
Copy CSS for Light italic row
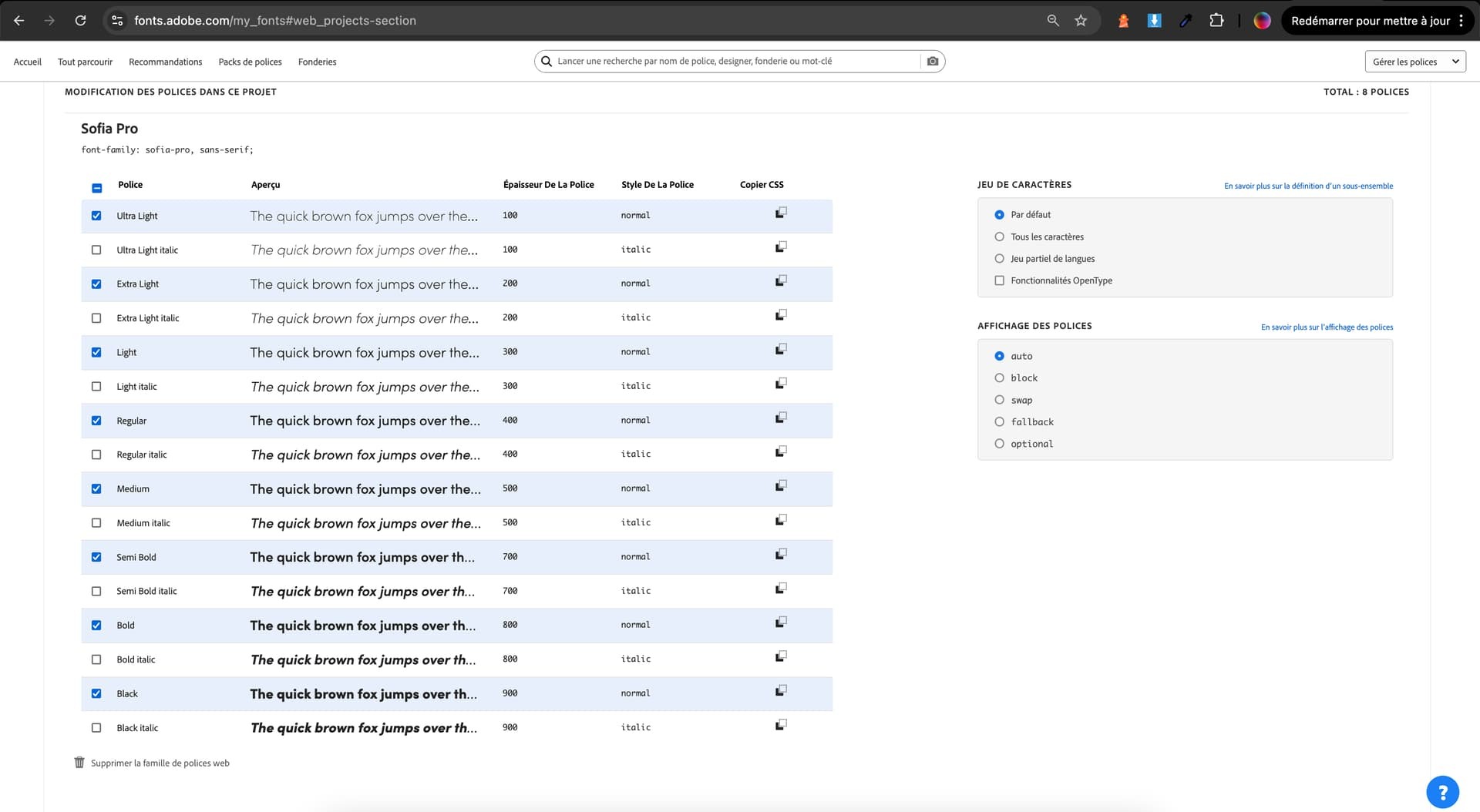pos(781,384)
